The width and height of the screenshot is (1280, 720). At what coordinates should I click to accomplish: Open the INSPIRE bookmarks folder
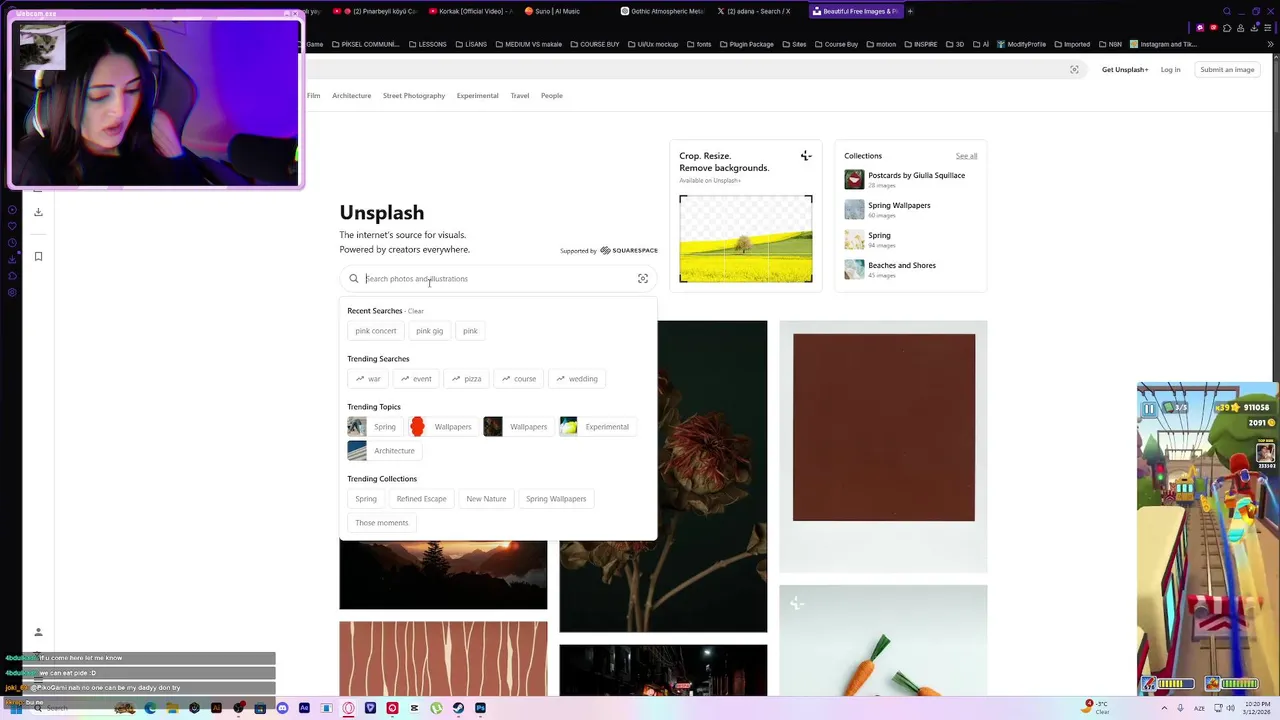920,44
